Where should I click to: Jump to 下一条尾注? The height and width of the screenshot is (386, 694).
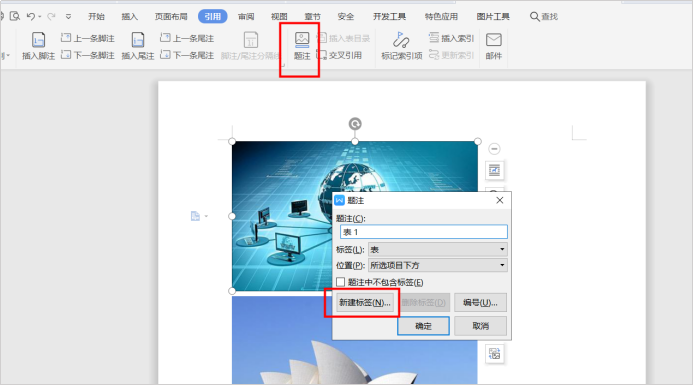coord(187,55)
